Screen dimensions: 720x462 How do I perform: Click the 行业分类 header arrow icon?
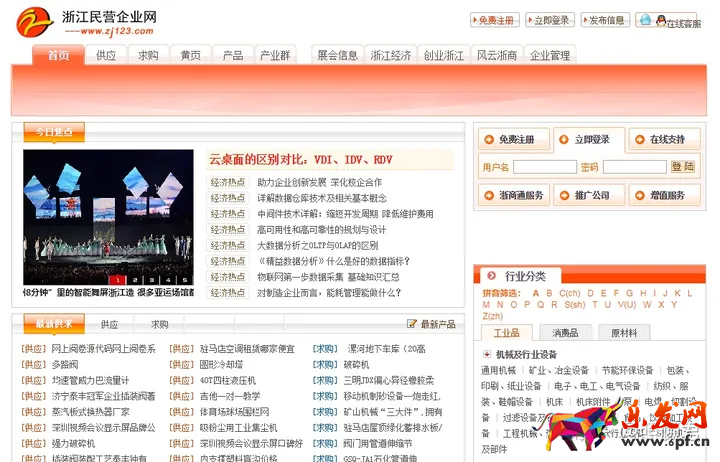[x=491, y=276]
